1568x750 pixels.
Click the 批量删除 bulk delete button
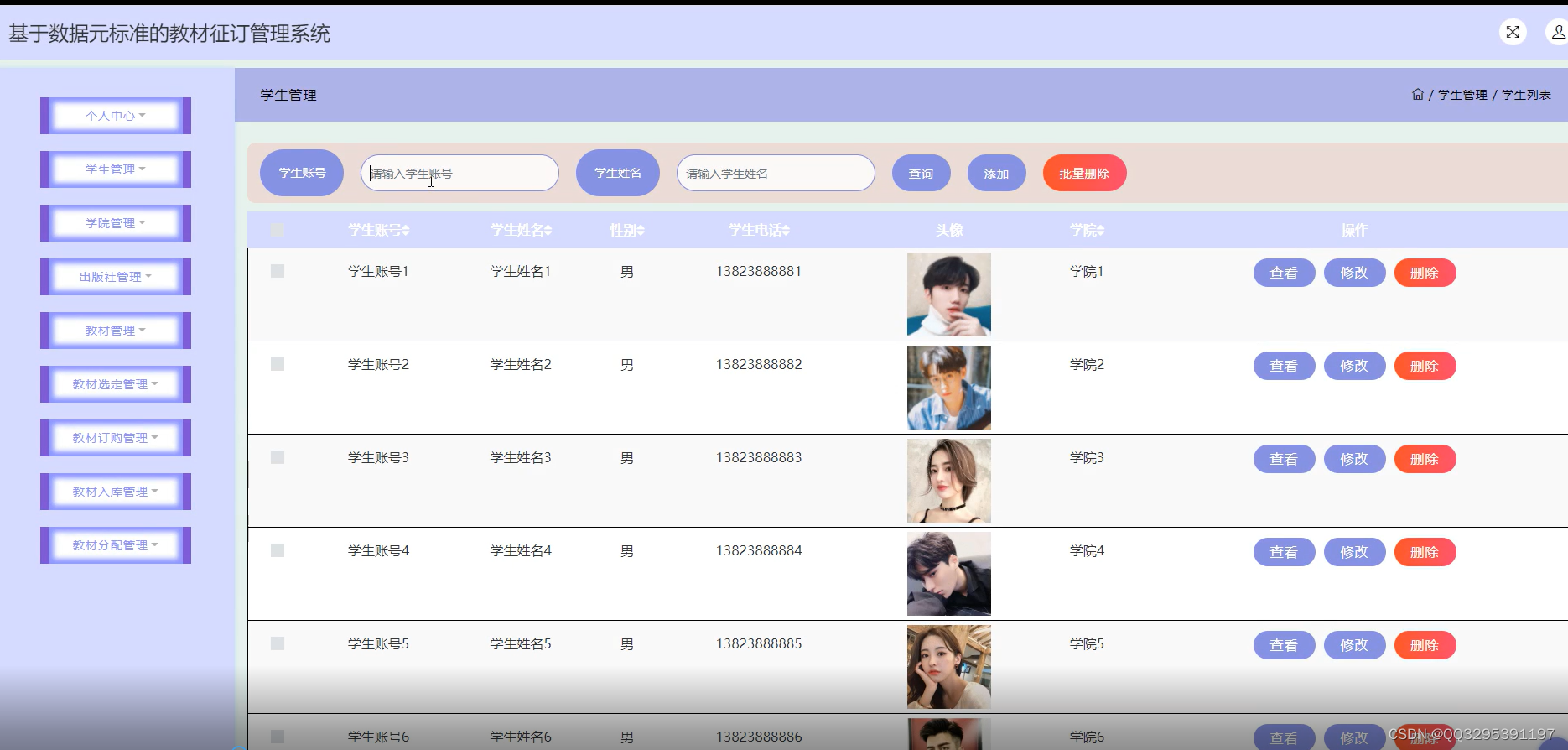(x=1085, y=173)
